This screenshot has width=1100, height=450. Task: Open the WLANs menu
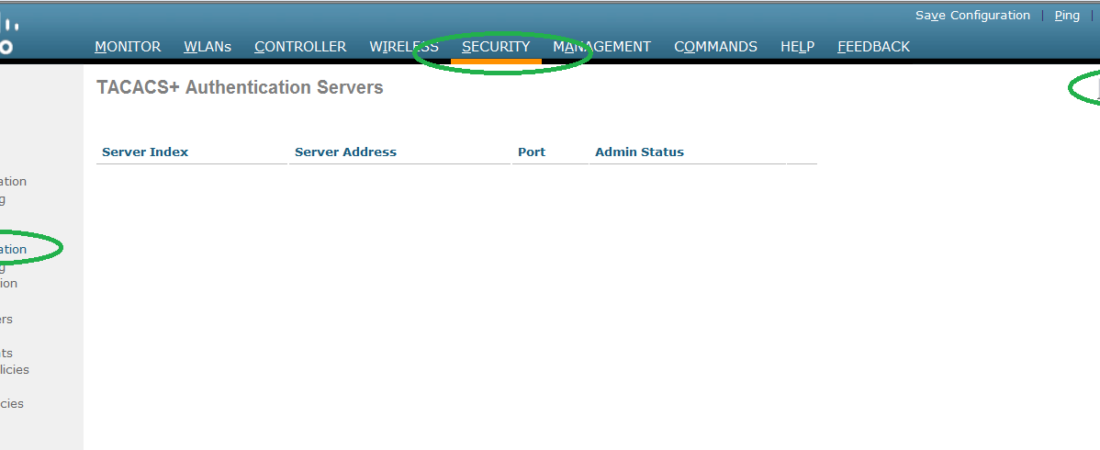(208, 46)
